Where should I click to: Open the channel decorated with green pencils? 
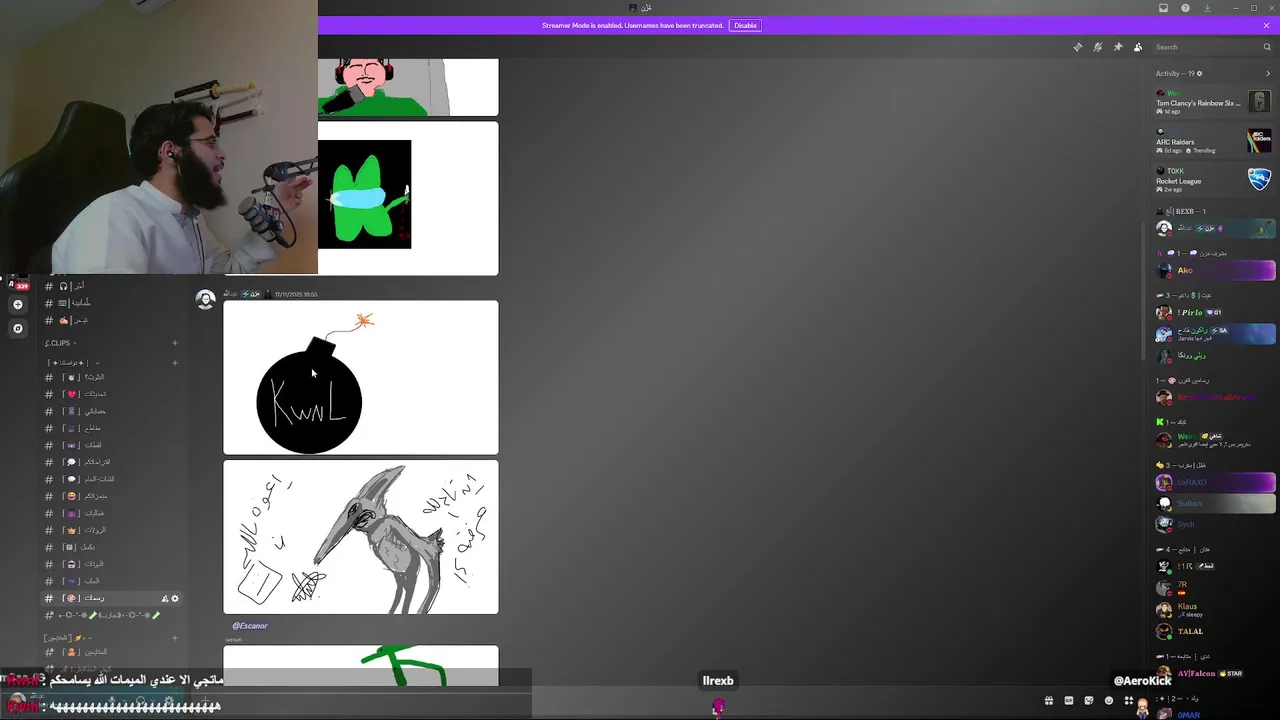(110, 615)
